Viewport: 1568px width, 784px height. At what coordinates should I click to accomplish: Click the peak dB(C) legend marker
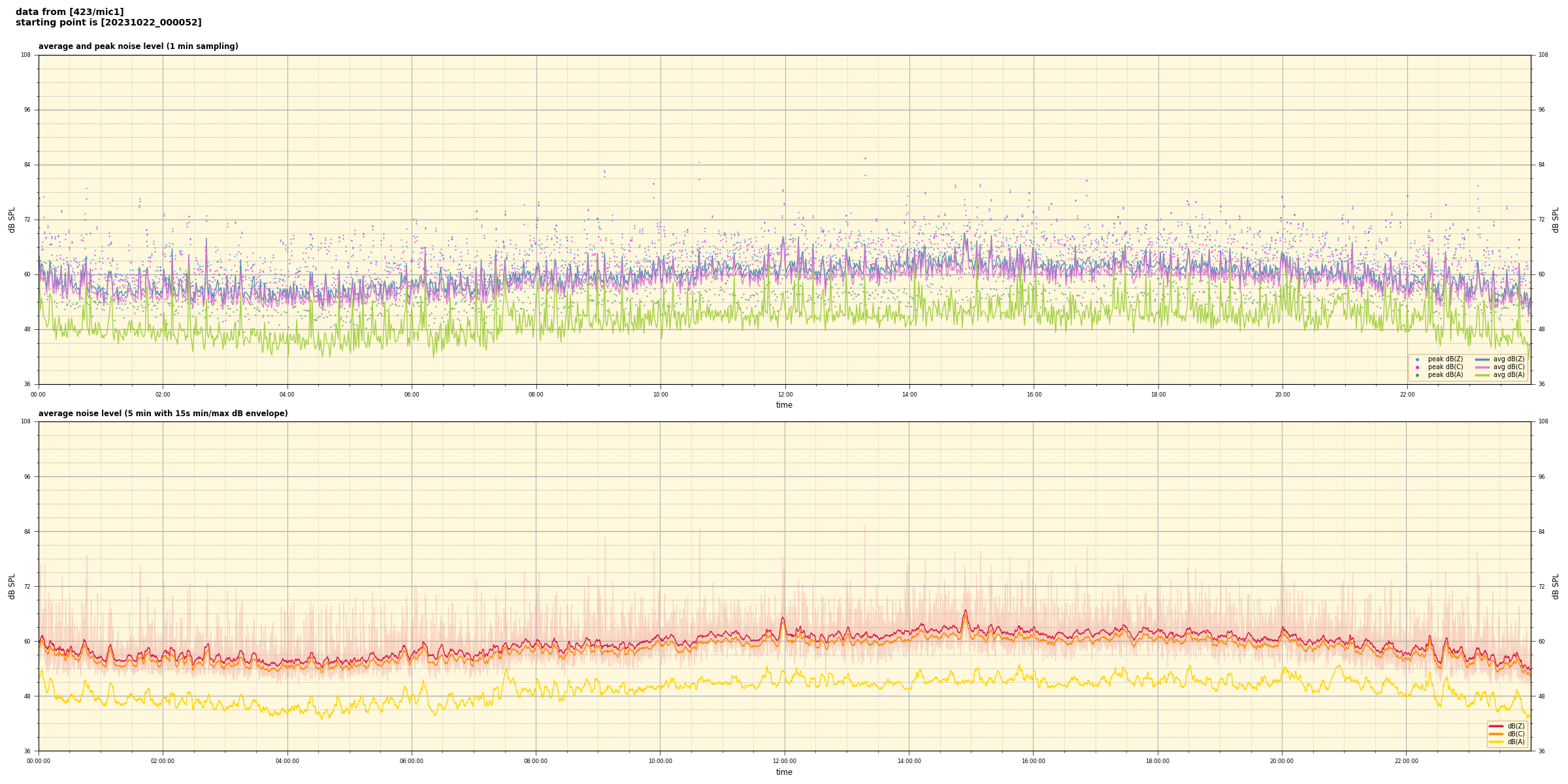coord(1417,367)
